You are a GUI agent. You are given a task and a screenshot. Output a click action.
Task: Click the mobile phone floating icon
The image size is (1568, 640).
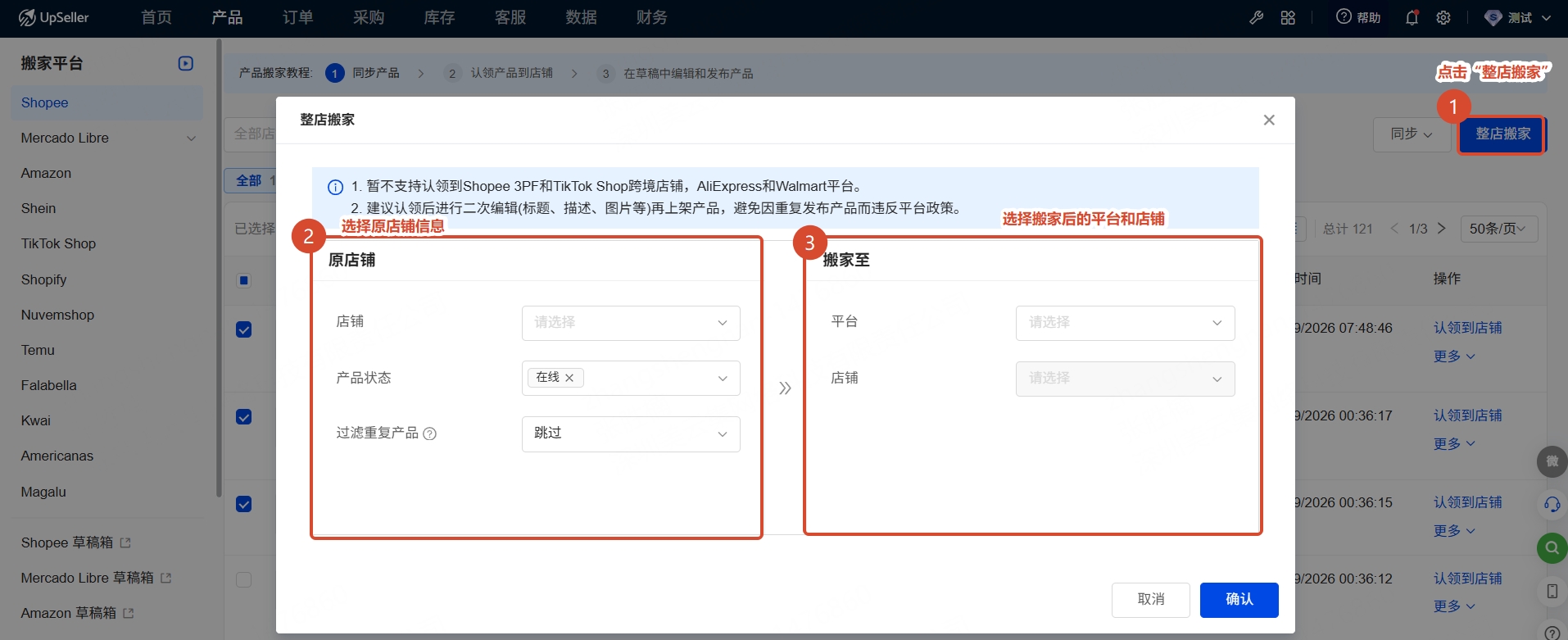(1552, 591)
